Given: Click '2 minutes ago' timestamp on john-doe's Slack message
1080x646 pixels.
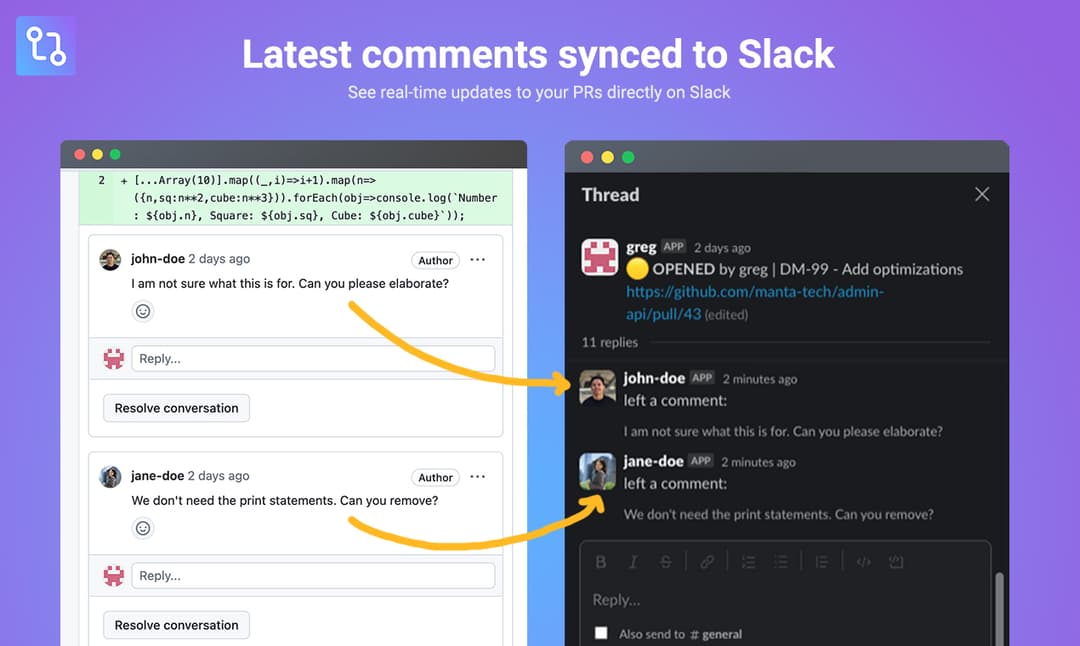Looking at the screenshot, I should point(760,379).
